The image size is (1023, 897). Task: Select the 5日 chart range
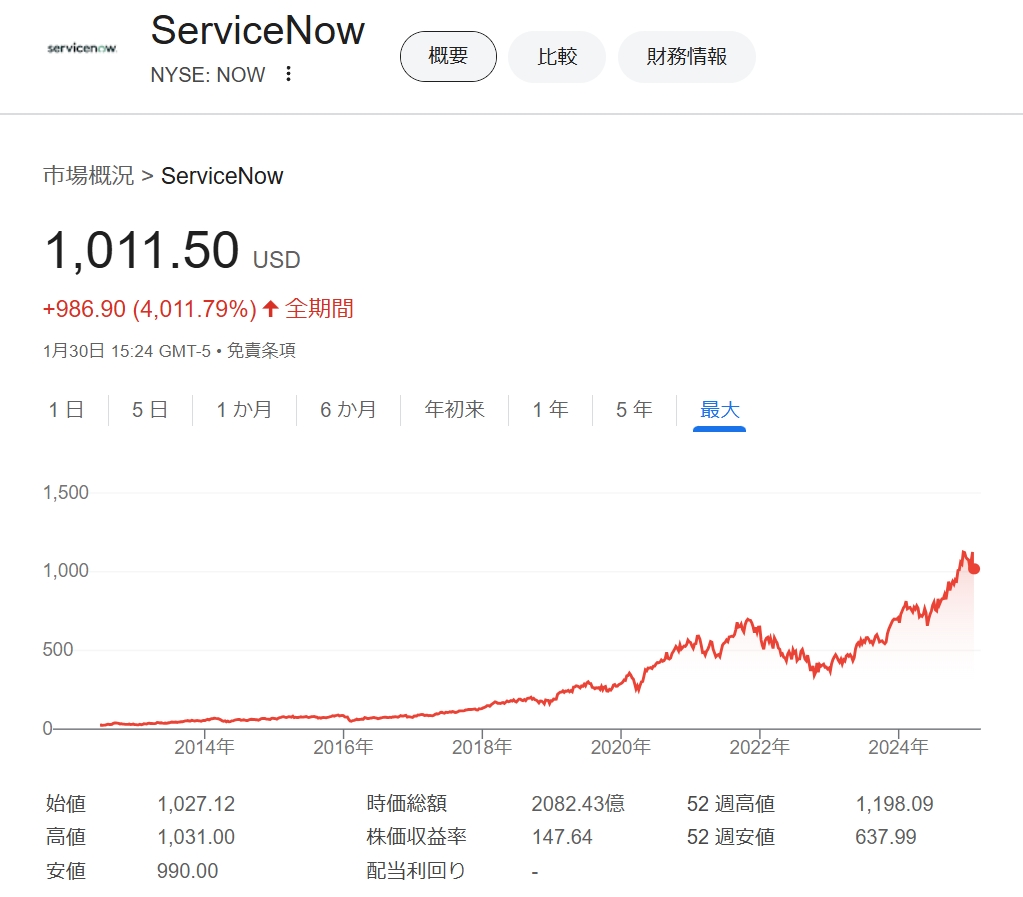pyautogui.click(x=148, y=409)
